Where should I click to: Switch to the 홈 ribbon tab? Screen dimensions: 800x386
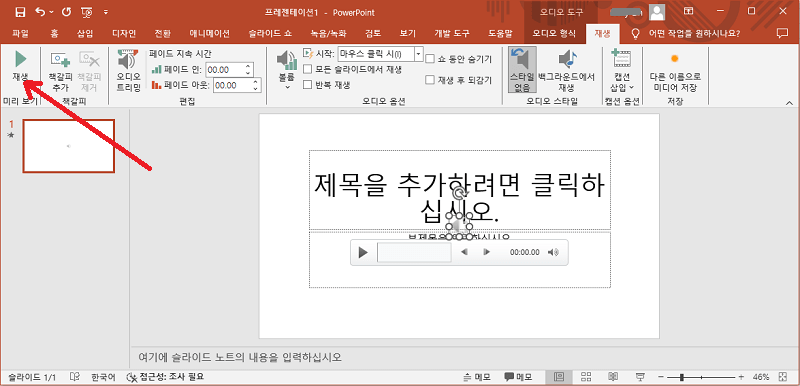tap(54, 34)
